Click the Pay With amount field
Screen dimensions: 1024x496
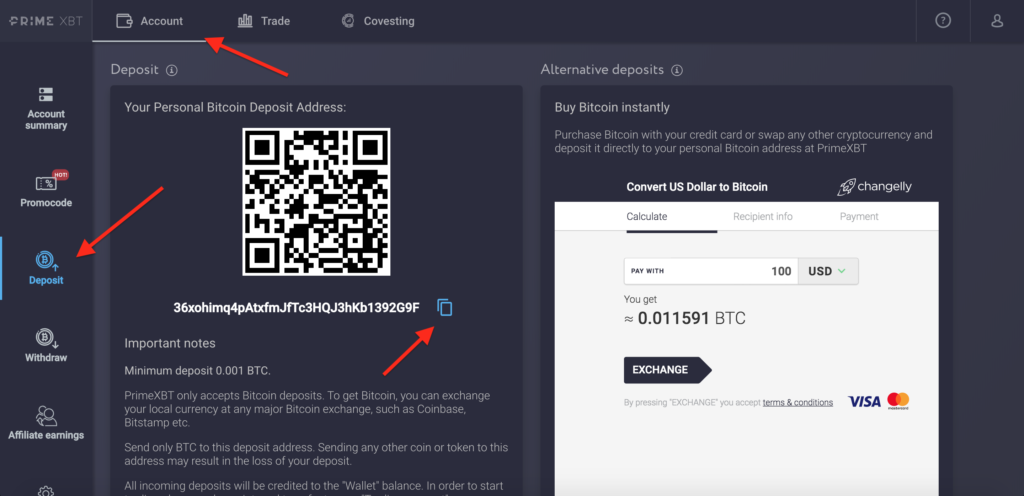[x=711, y=271]
